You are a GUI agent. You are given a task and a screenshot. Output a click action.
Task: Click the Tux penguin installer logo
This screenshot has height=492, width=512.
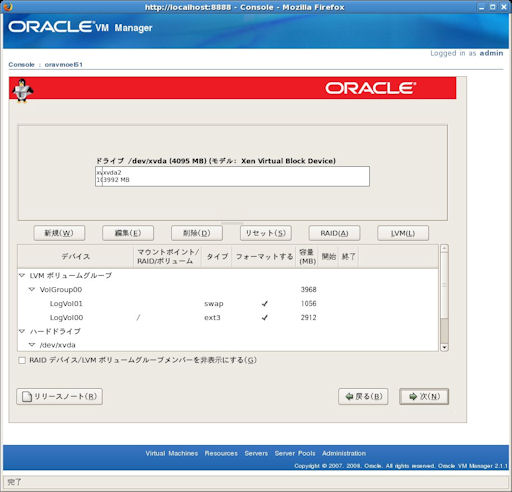[22, 91]
